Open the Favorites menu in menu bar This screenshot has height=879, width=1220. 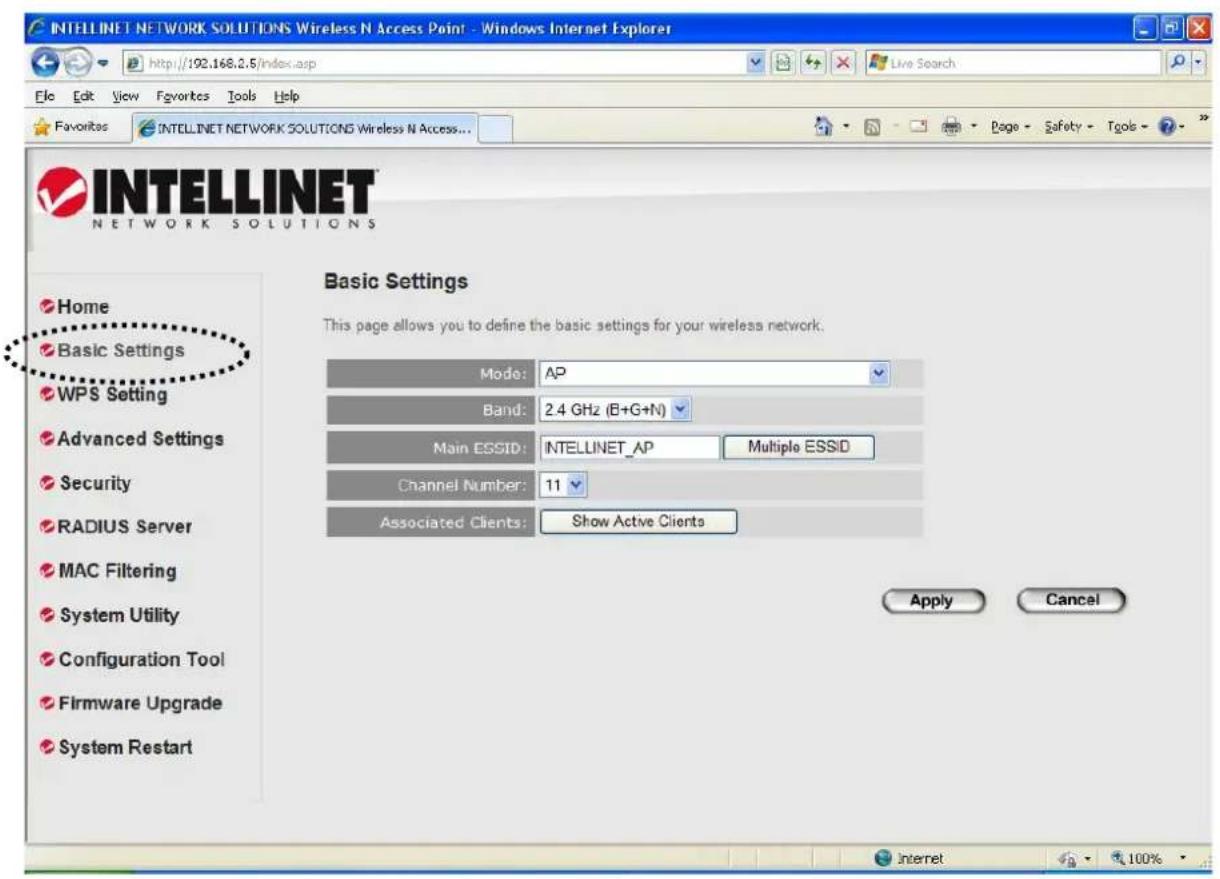tap(182, 95)
